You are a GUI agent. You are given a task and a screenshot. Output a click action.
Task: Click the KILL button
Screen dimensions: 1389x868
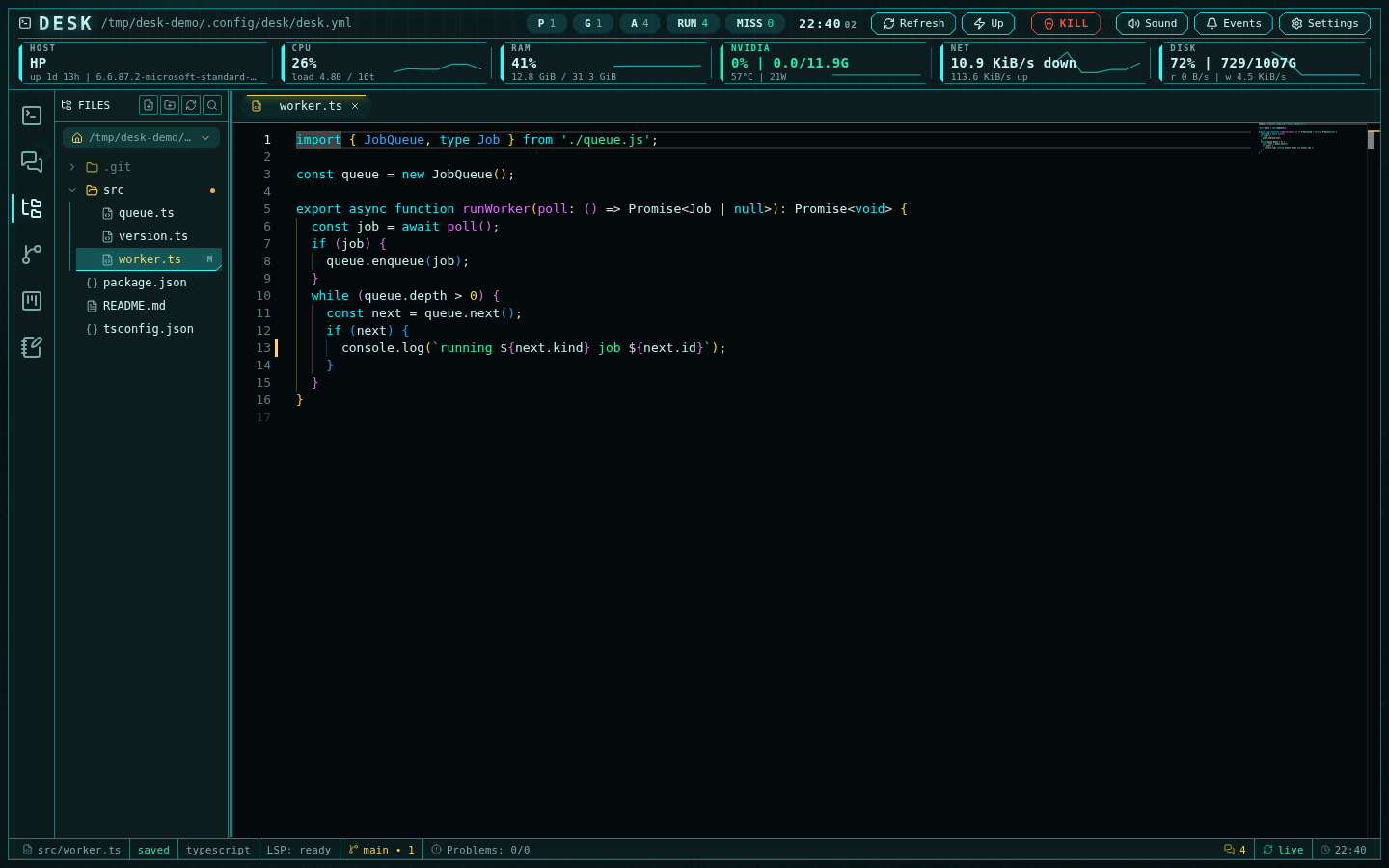point(1066,23)
